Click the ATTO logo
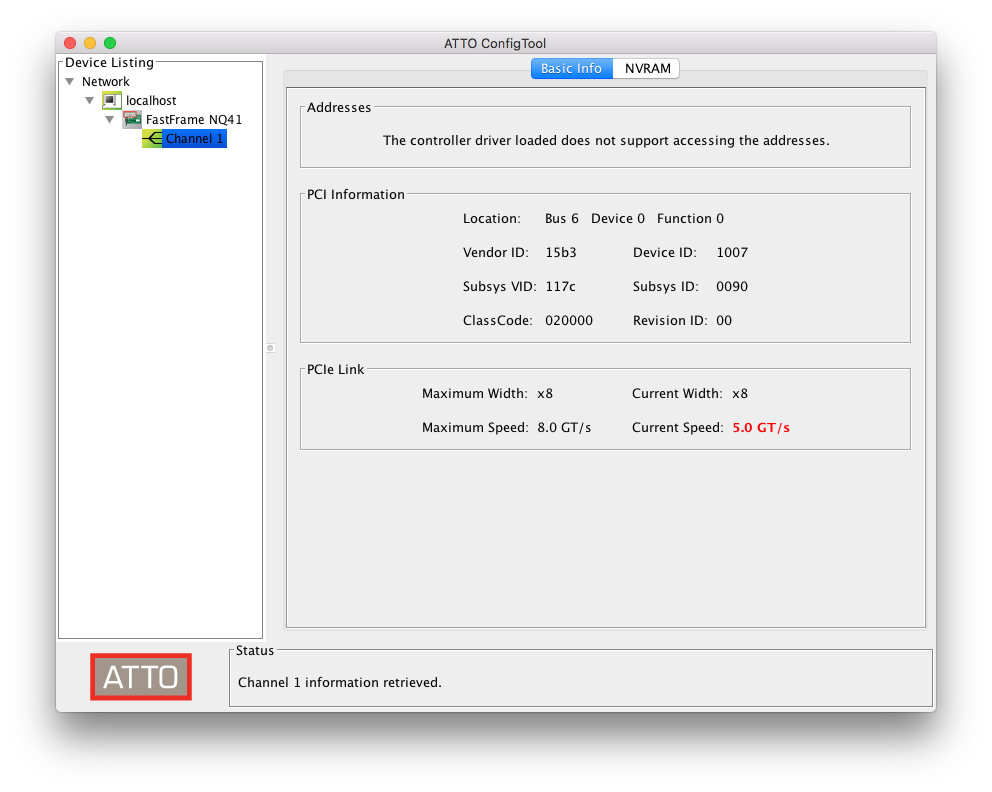 pos(140,677)
